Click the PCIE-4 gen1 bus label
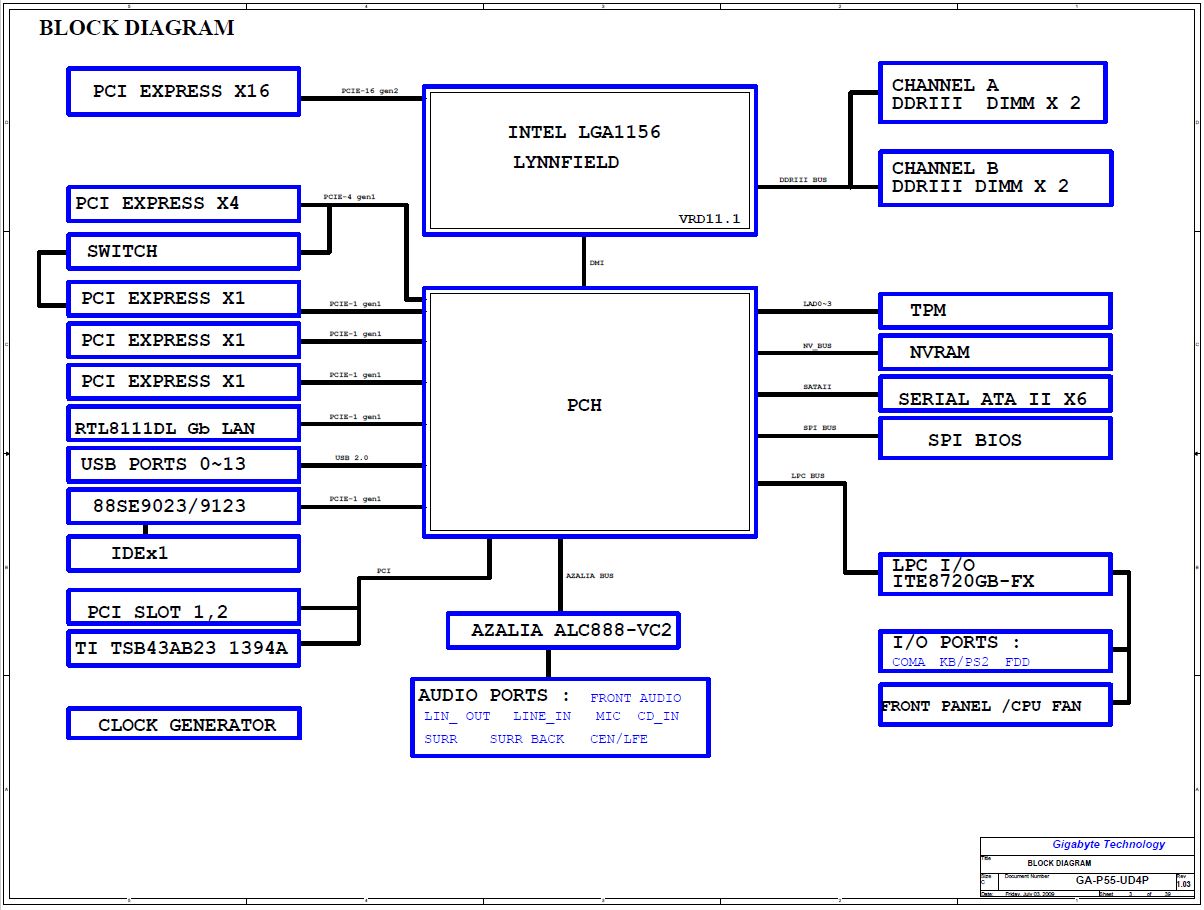Screen dimensions: 1204x910 click(x=349, y=197)
